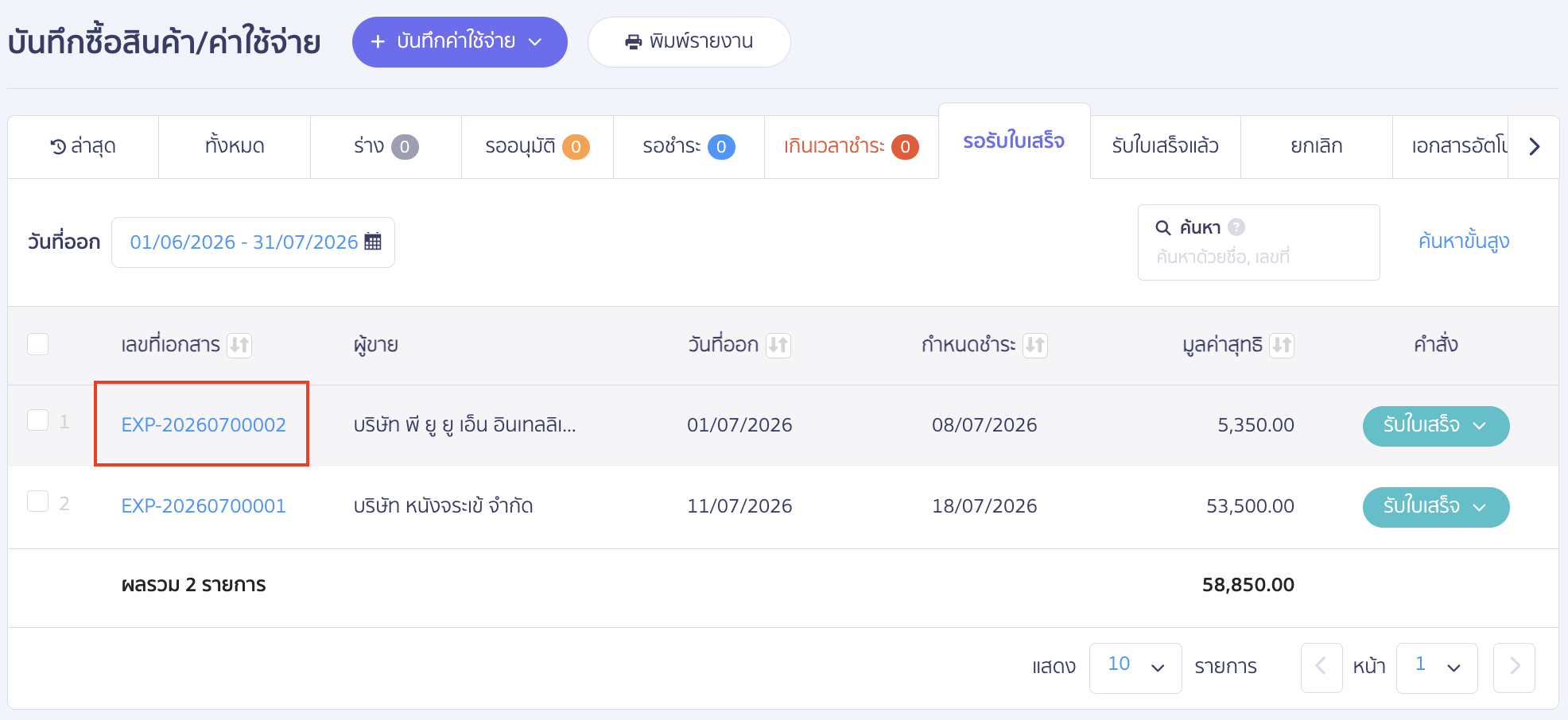Click the printer icon in พิมพ์รายงาน
Screen dimensions: 1568x720
click(x=634, y=42)
